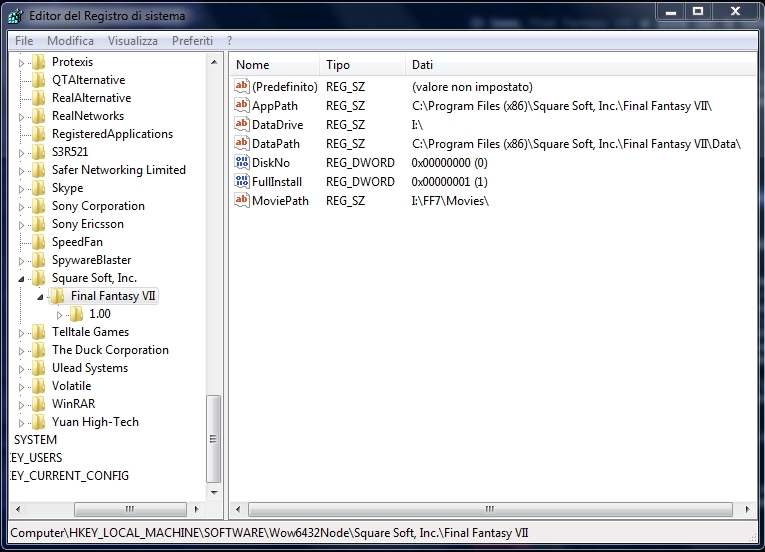Viewport: 765px width, 552px height.
Task: Click the Telltale Games folder icon
Action: [38, 332]
